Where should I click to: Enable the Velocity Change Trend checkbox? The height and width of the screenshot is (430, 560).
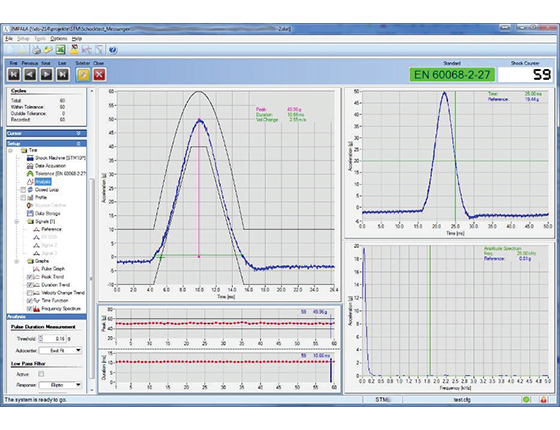[30, 293]
